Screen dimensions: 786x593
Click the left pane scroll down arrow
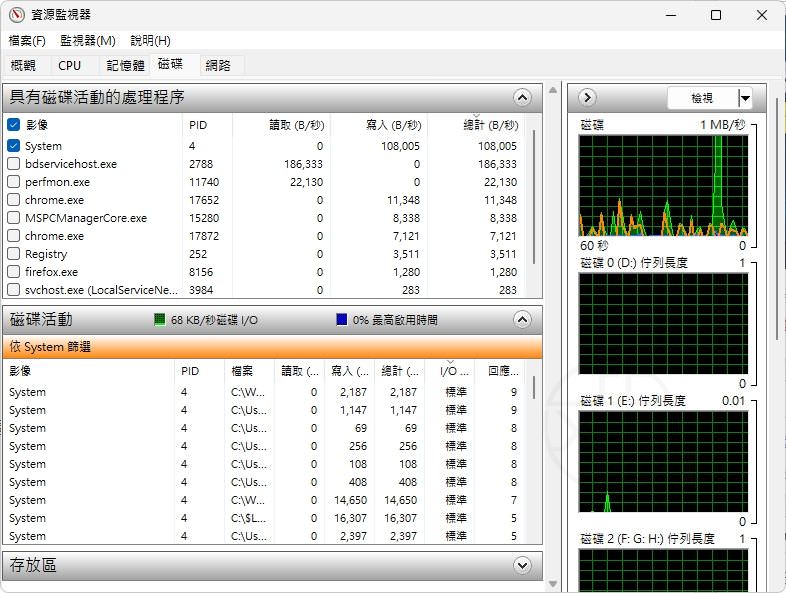click(553, 584)
